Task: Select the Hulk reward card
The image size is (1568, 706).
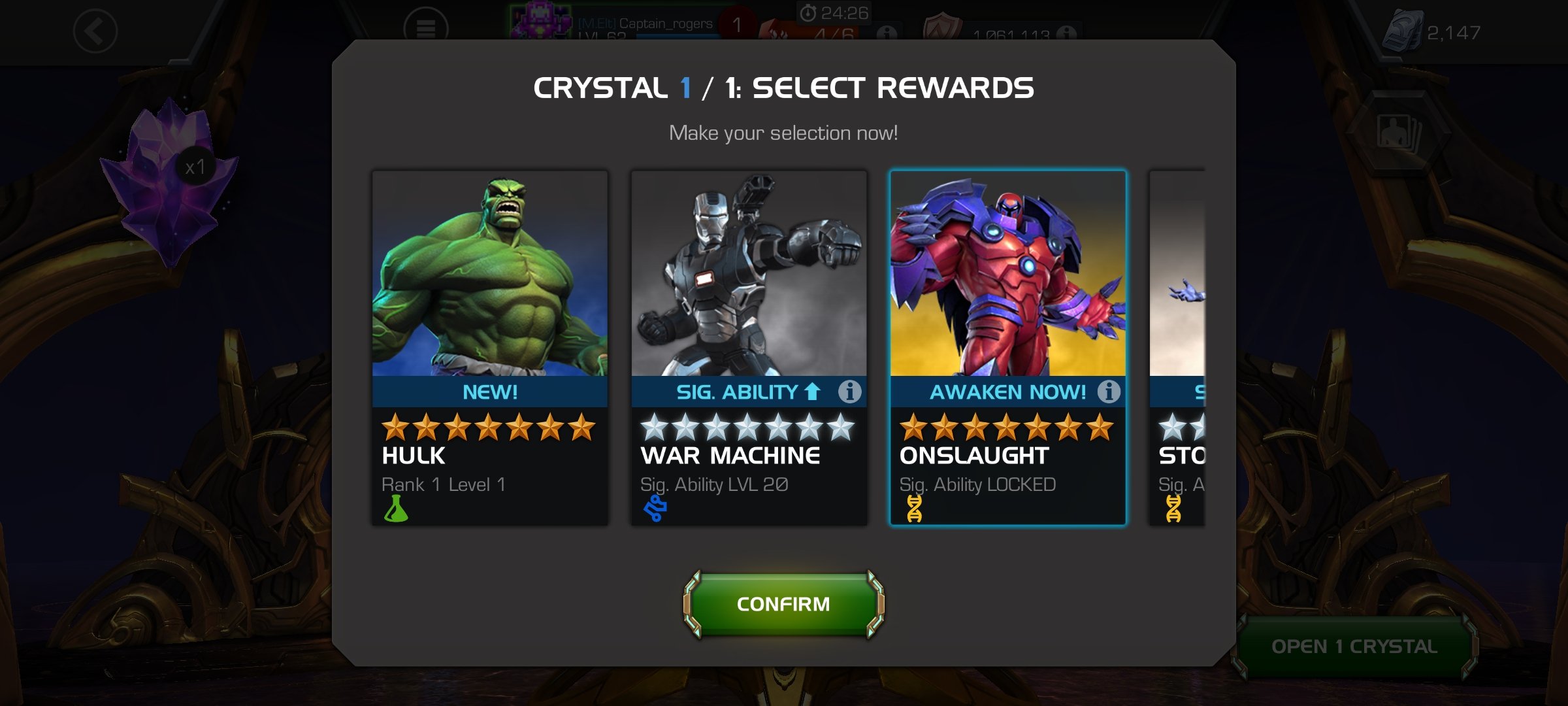Action: pos(490,348)
